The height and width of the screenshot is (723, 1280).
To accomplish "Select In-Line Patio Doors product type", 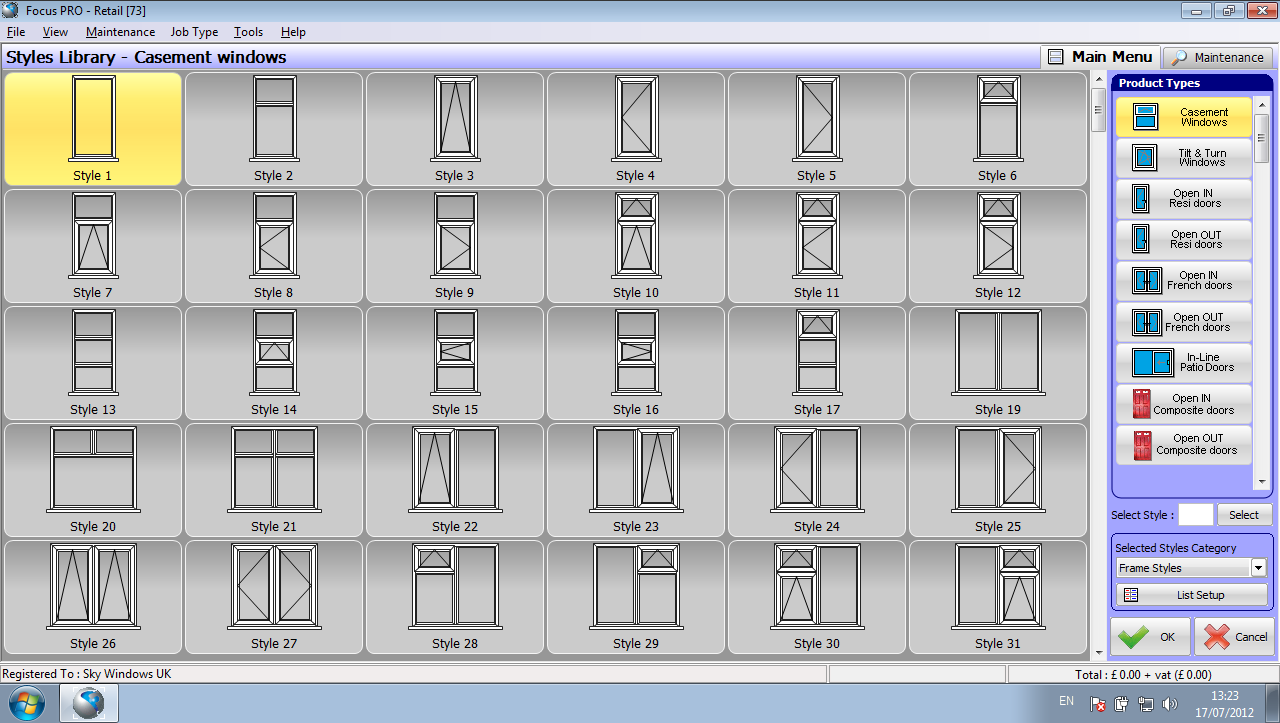I will (x=1183, y=362).
